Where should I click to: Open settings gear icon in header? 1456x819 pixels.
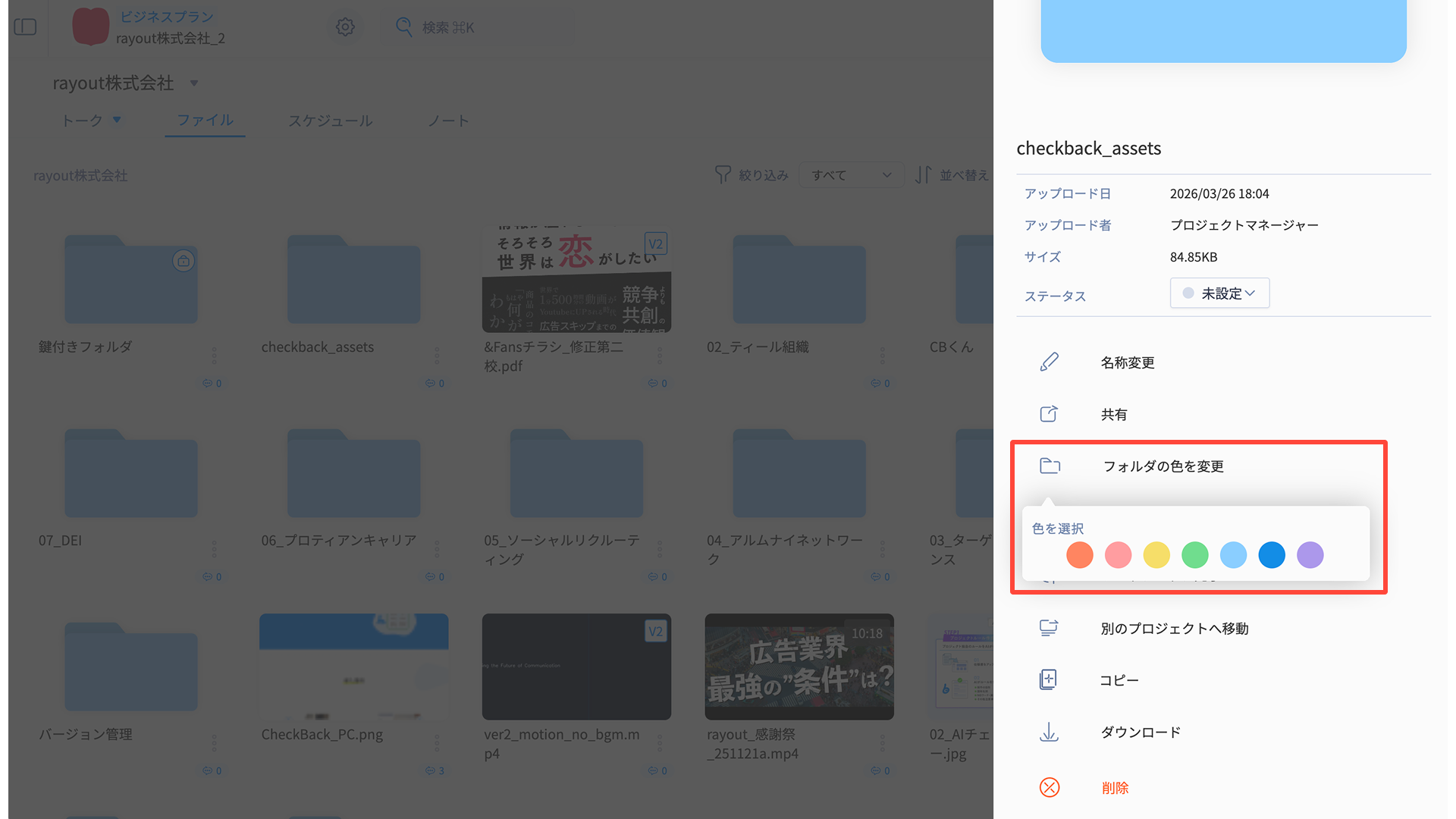pos(345,27)
